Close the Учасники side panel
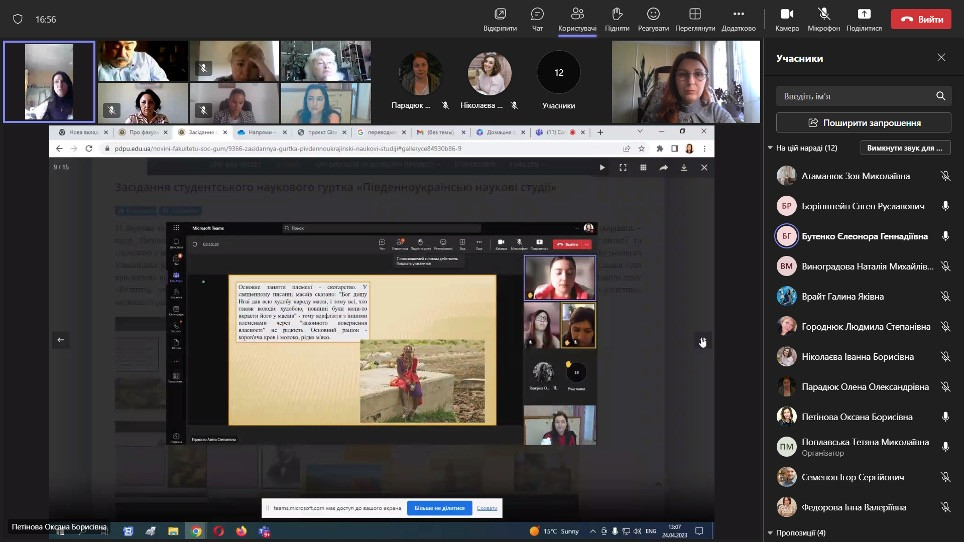The width and height of the screenshot is (964, 542). point(941,58)
